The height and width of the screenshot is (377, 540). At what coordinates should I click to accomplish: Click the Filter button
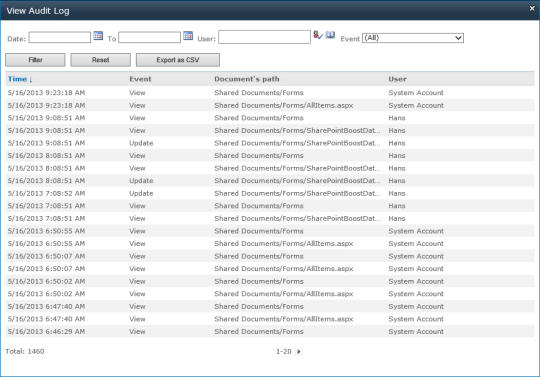tap(35, 60)
